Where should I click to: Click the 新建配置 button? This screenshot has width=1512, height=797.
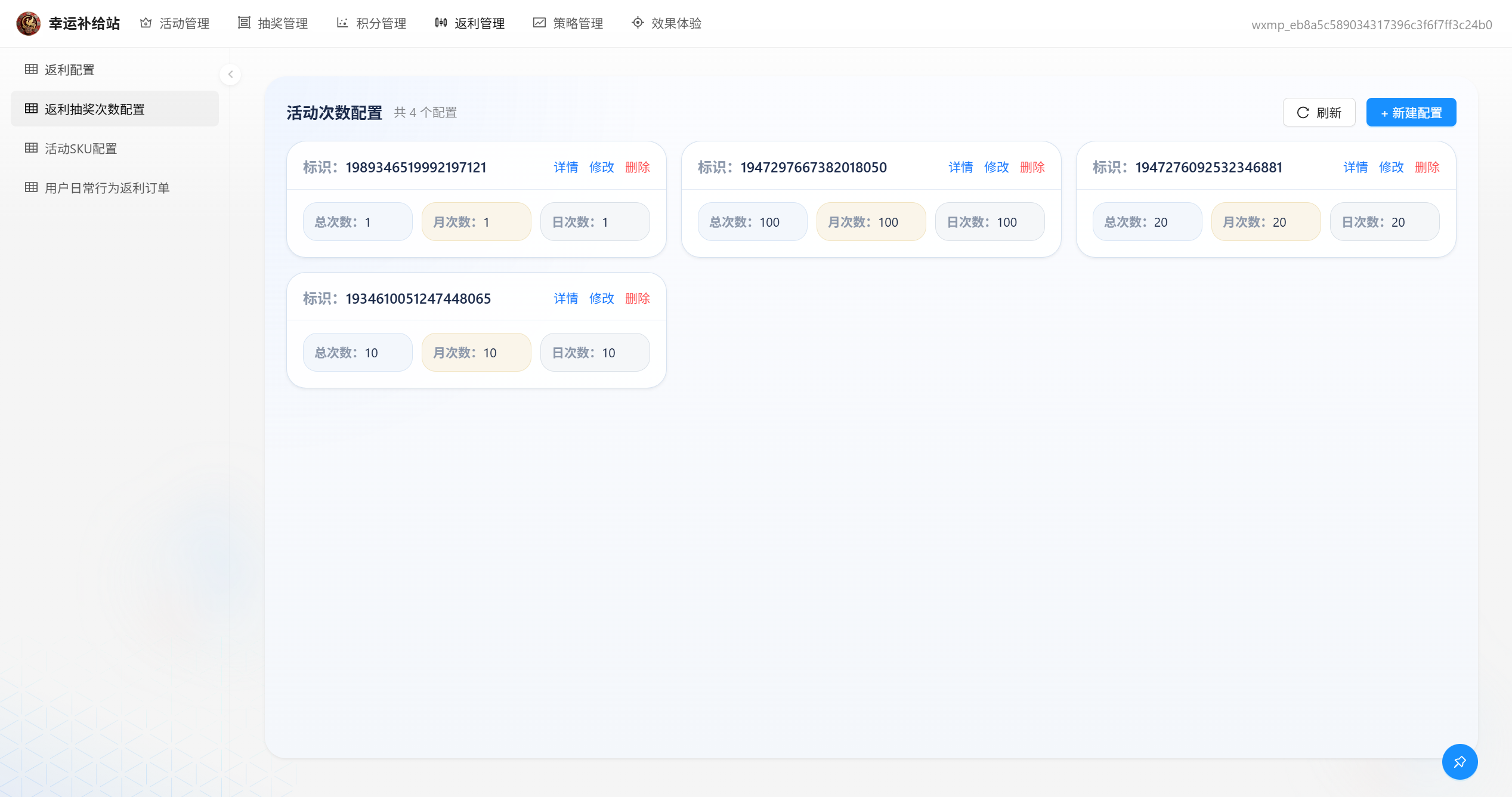pos(1411,113)
